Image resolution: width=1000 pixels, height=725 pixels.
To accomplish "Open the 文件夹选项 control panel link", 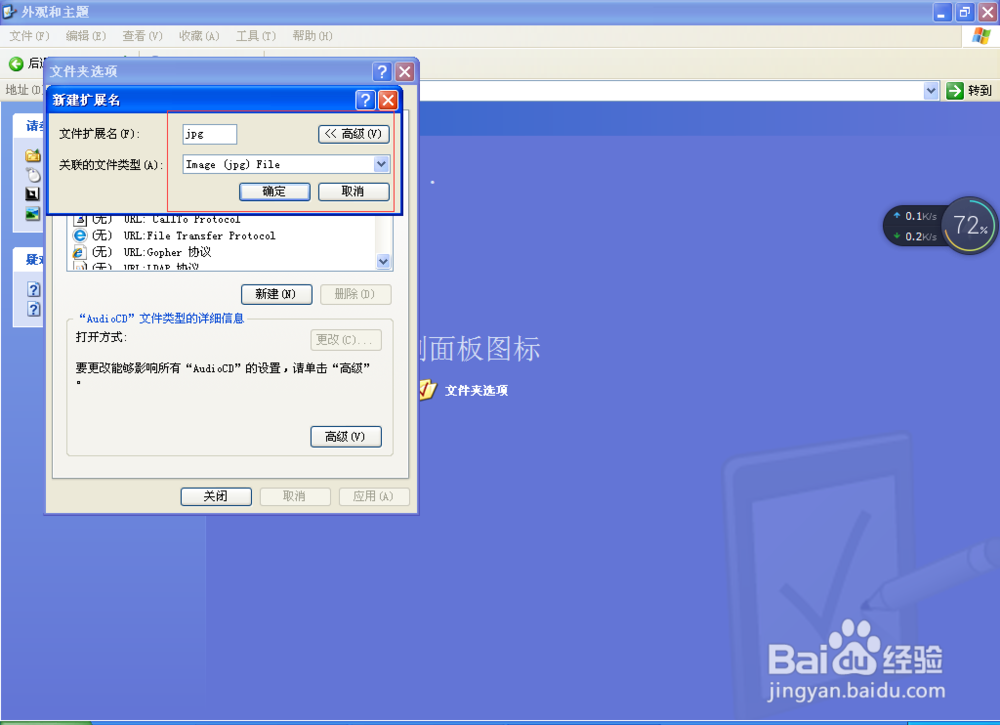I will click(x=476, y=390).
